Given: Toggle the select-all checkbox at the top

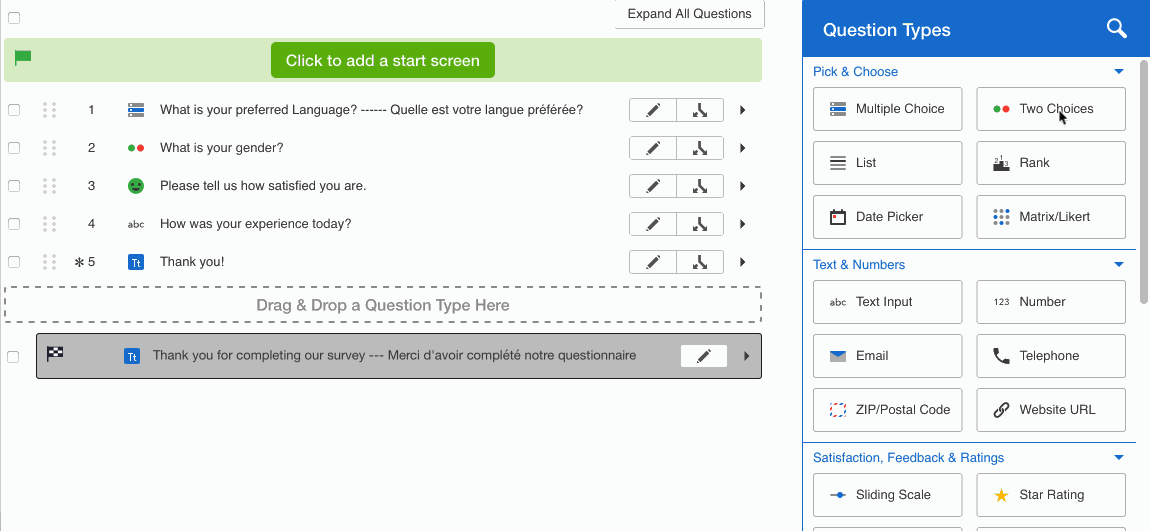Looking at the screenshot, I should click(14, 18).
